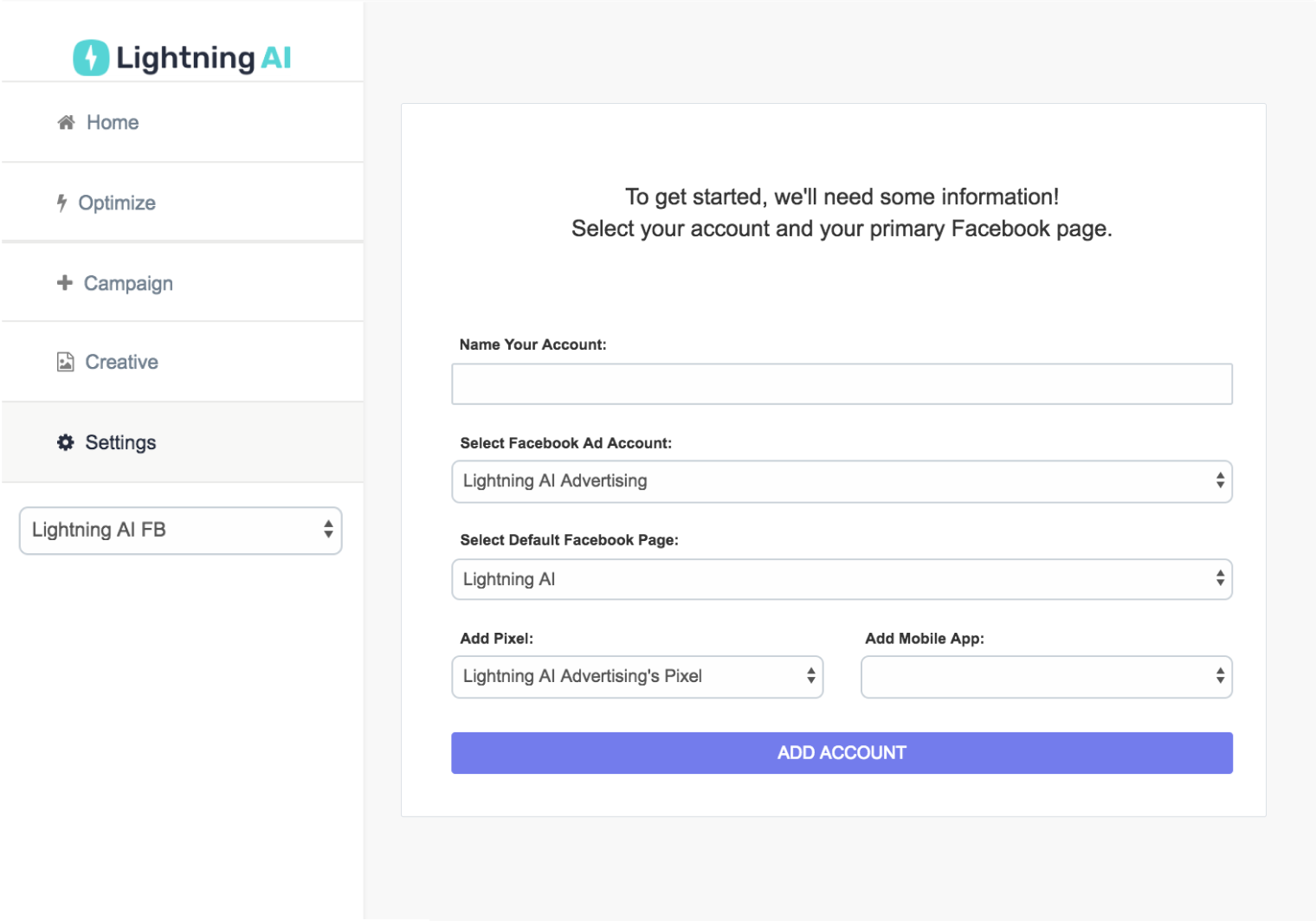Viewport: 1316px width, 921px height.
Task: Click the ADD ACCOUNT button
Action: pyautogui.click(x=842, y=753)
